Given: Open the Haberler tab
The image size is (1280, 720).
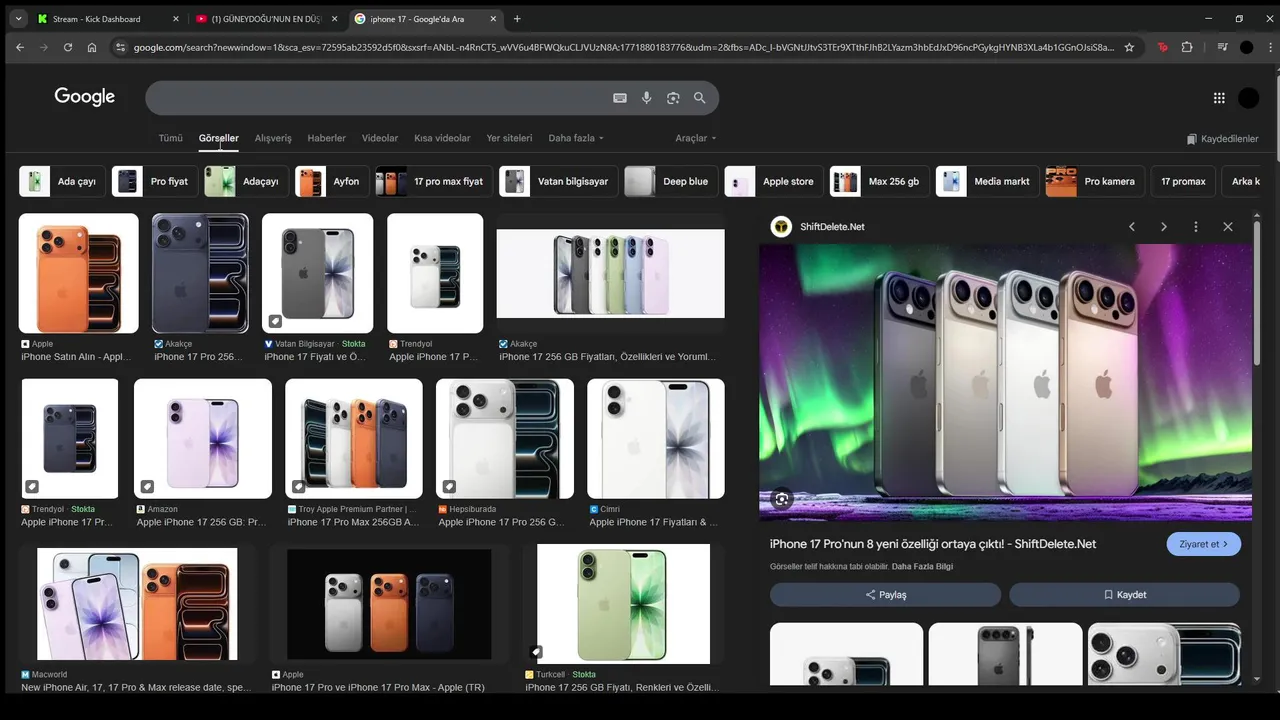Looking at the screenshot, I should [326, 138].
